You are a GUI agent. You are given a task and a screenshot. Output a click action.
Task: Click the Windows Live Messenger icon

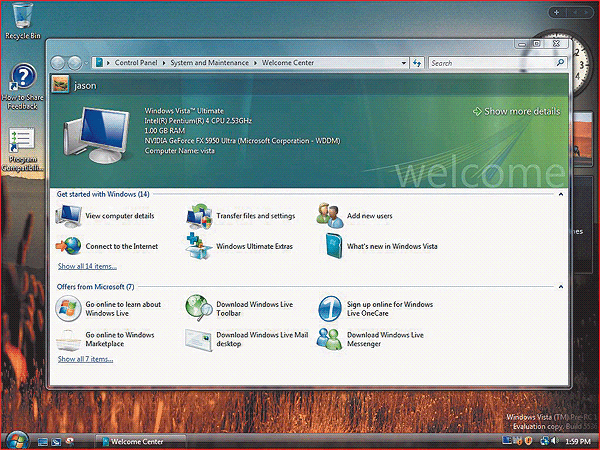(329, 339)
